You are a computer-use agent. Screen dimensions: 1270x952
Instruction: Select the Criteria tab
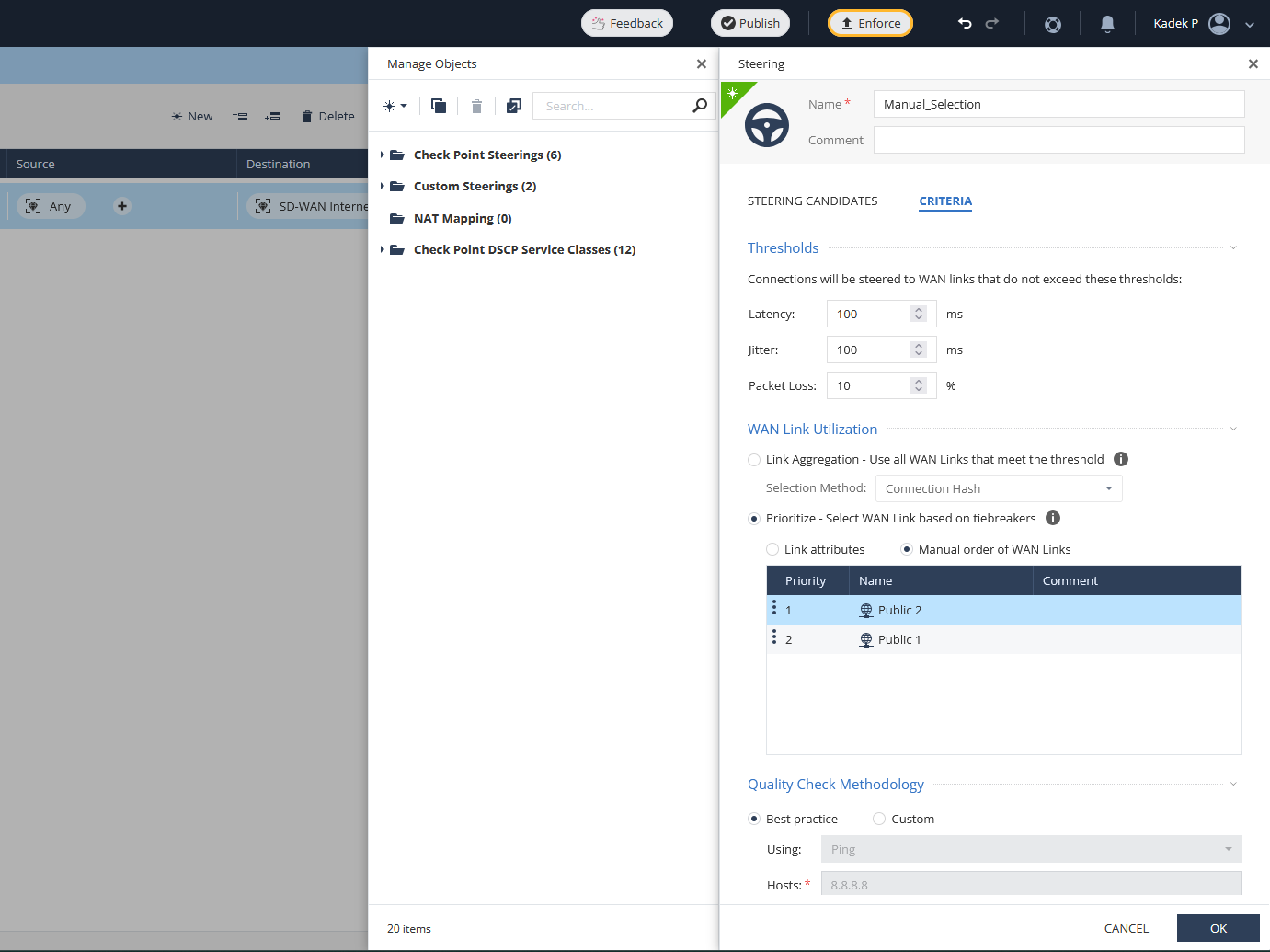944,201
